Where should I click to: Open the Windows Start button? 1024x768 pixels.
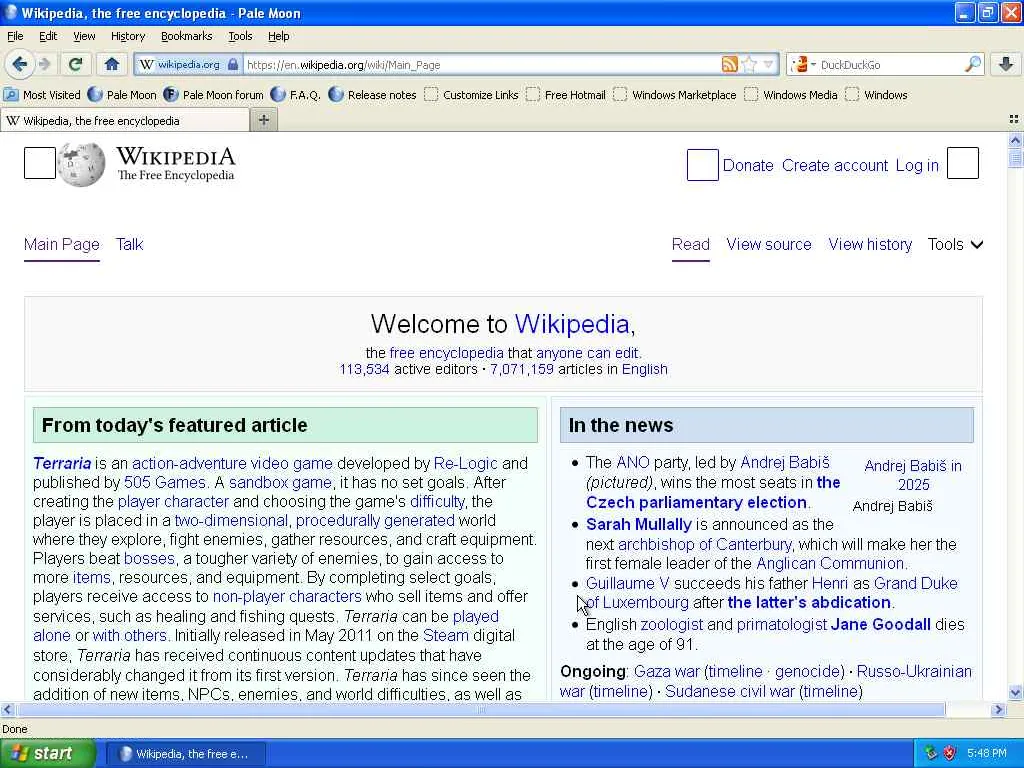48,754
